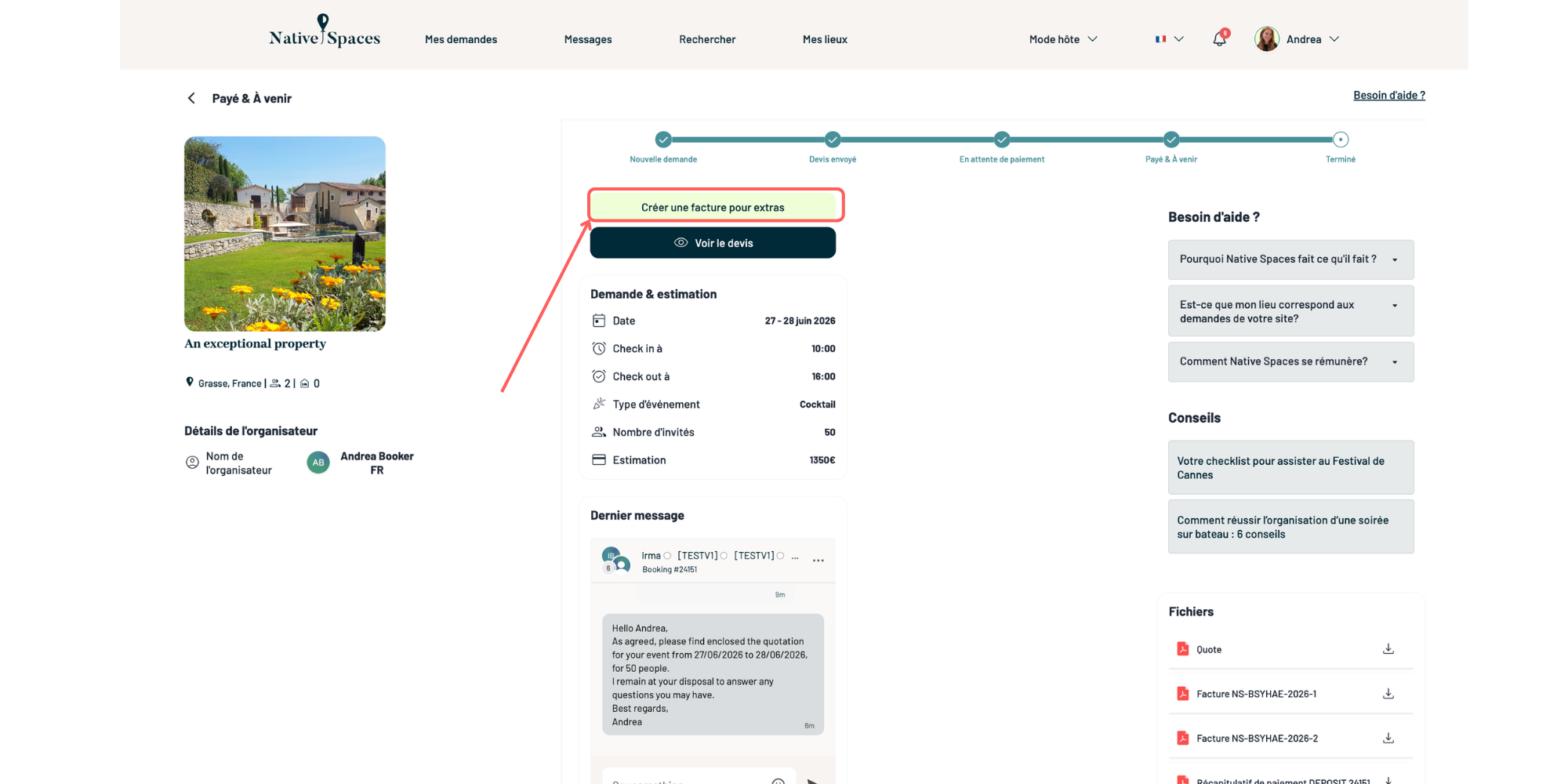Open Rechercher in navigation
Image resolution: width=1568 pixels, height=784 pixels.
707,39
